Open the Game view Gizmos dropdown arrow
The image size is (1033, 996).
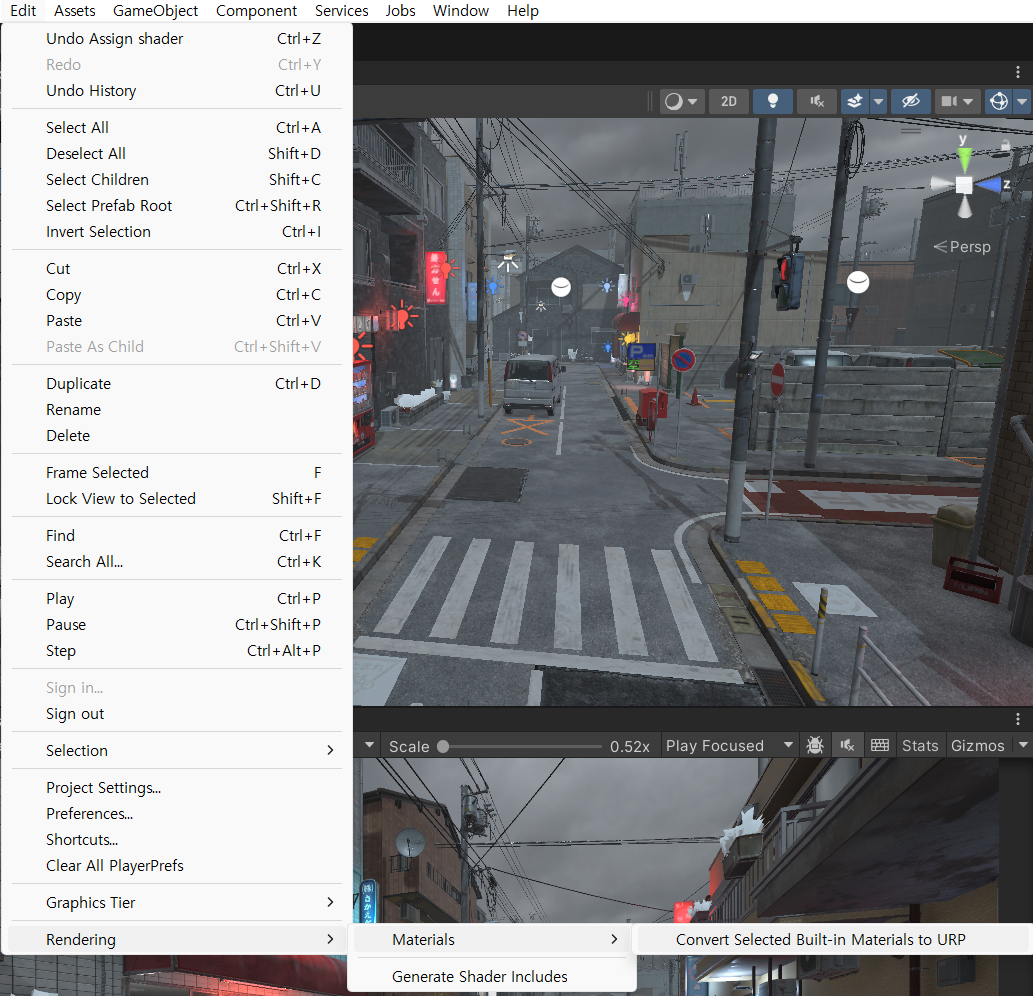tap(1023, 746)
